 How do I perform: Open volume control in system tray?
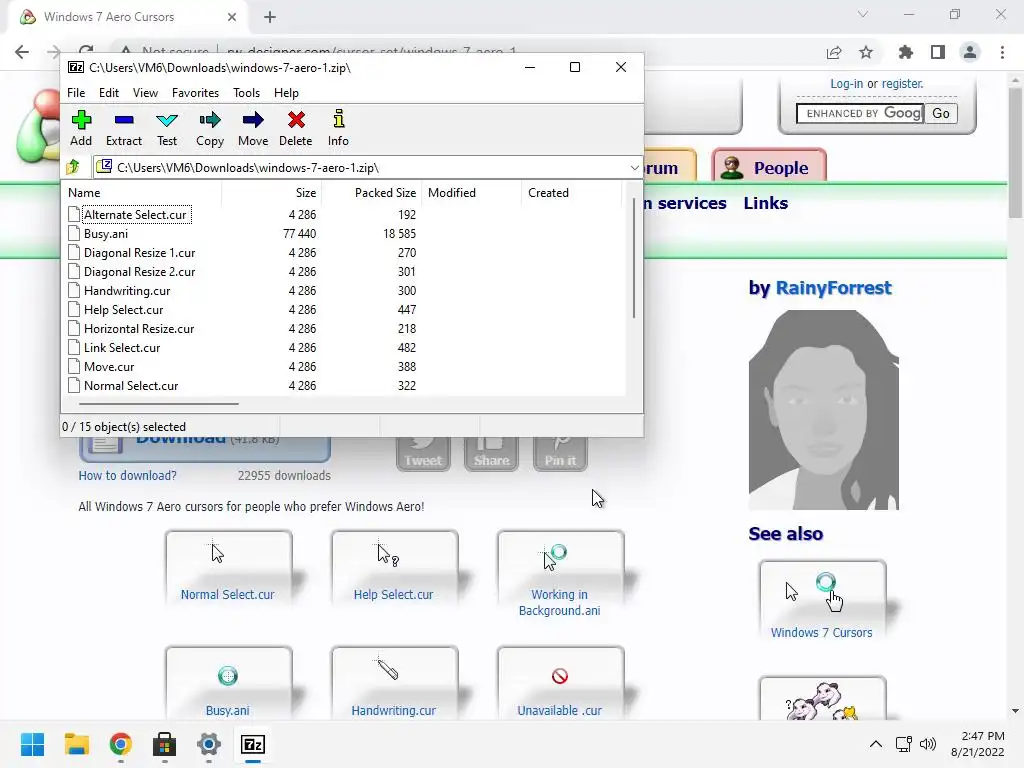click(927, 744)
